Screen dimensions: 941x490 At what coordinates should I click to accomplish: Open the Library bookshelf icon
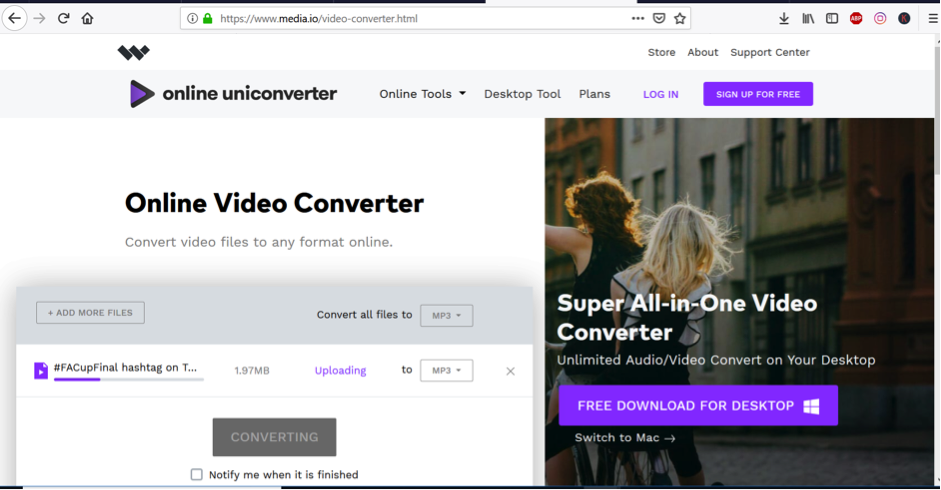pos(808,19)
